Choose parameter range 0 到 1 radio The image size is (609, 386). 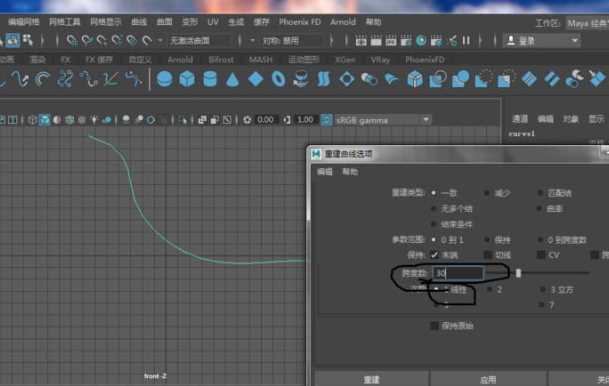tap(434, 240)
